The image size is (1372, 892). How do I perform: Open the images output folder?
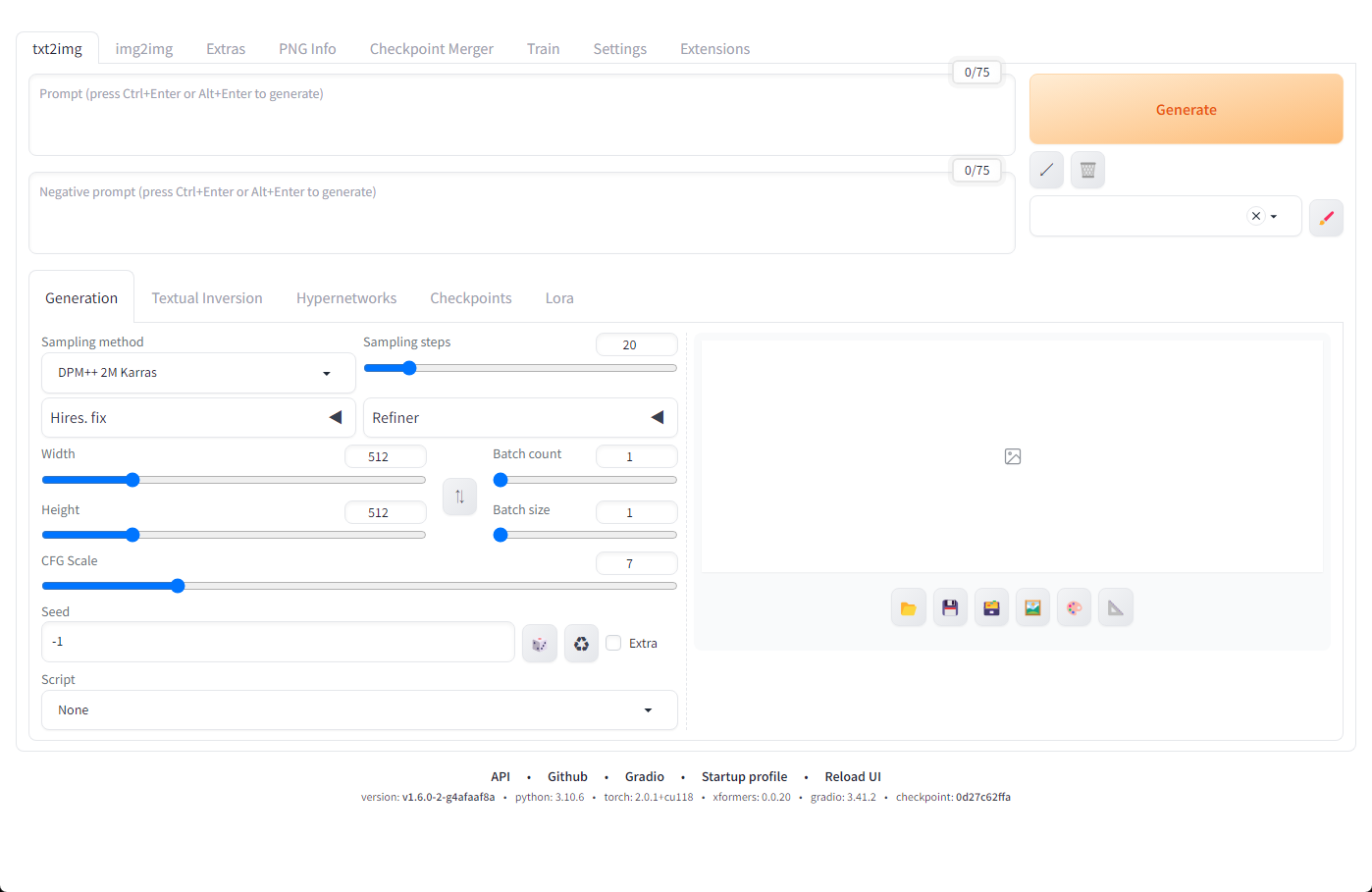point(908,606)
